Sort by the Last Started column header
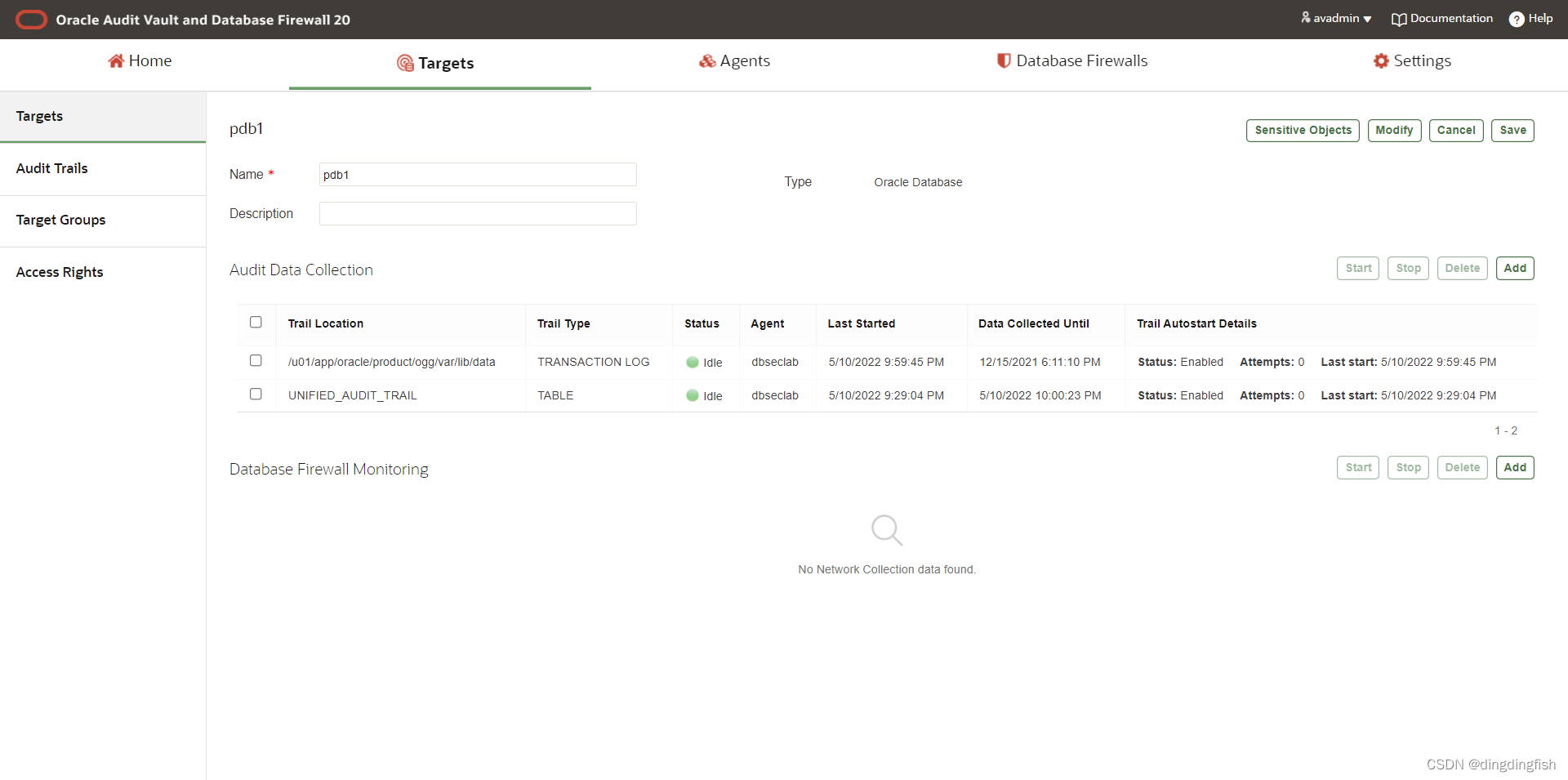1568x780 pixels. [861, 324]
